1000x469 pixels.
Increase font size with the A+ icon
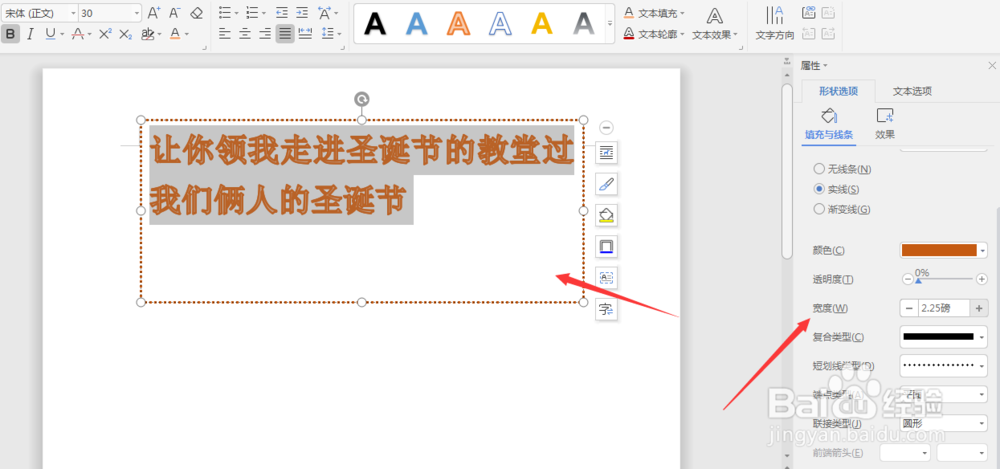pyautogui.click(x=154, y=13)
